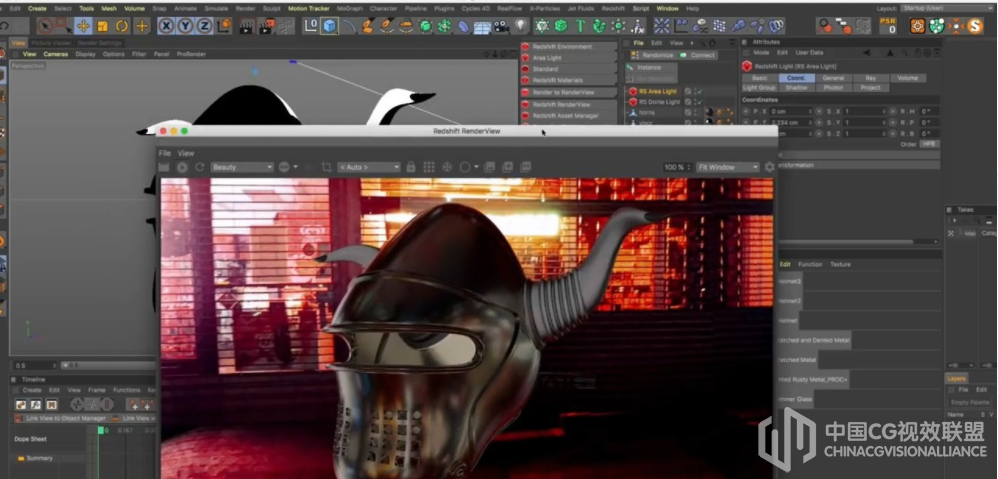Open Redshift Asset Manager
Image resolution: width=998 pixels, height=479 pixels.
point(568,116)
